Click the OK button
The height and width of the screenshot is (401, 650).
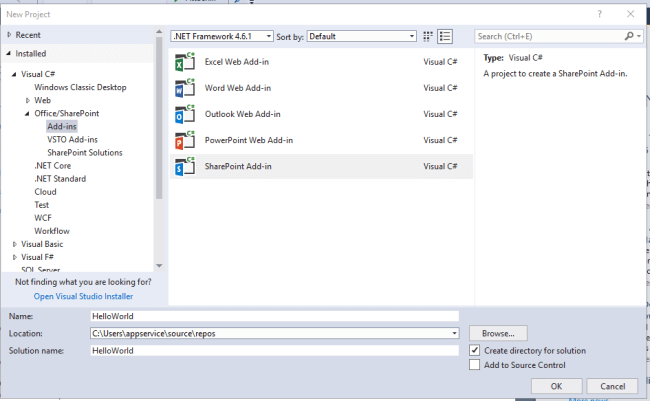point(556,386)
